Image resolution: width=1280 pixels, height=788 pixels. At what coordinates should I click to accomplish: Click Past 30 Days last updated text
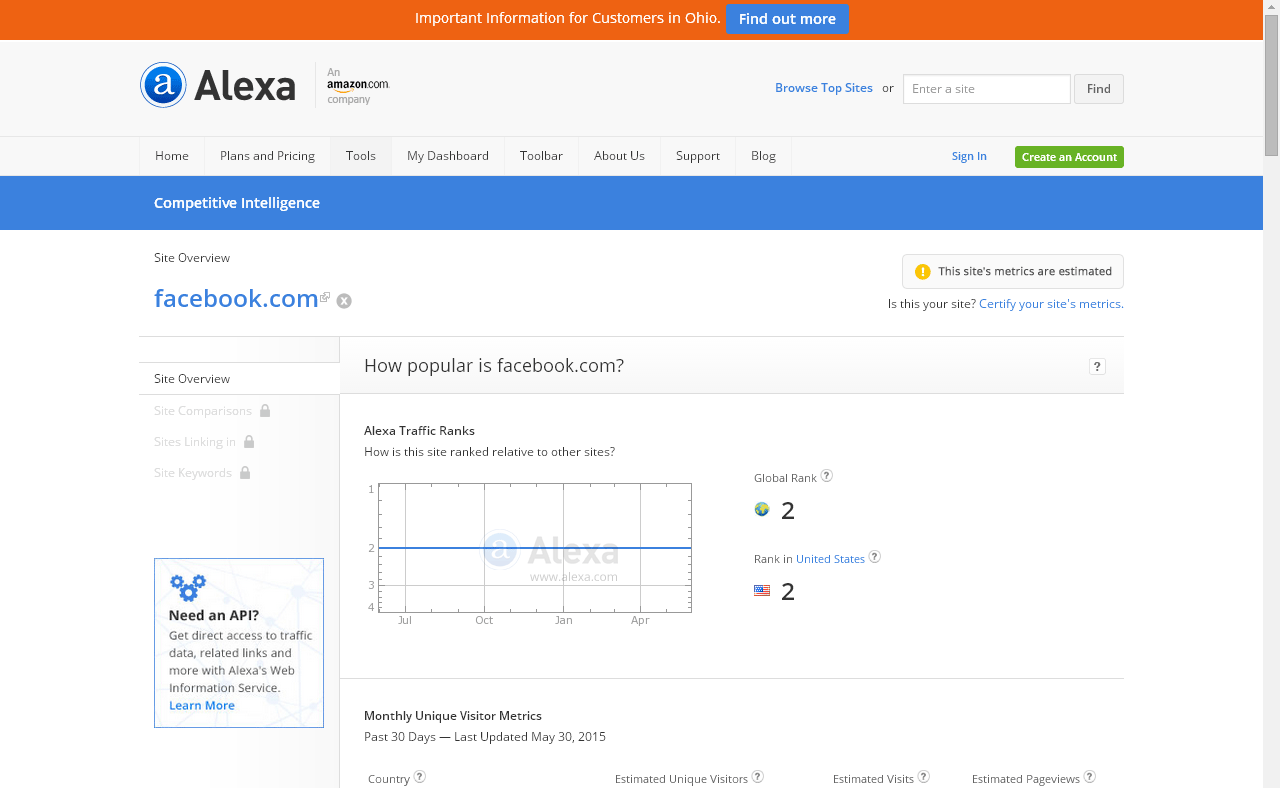click(485, 737)
